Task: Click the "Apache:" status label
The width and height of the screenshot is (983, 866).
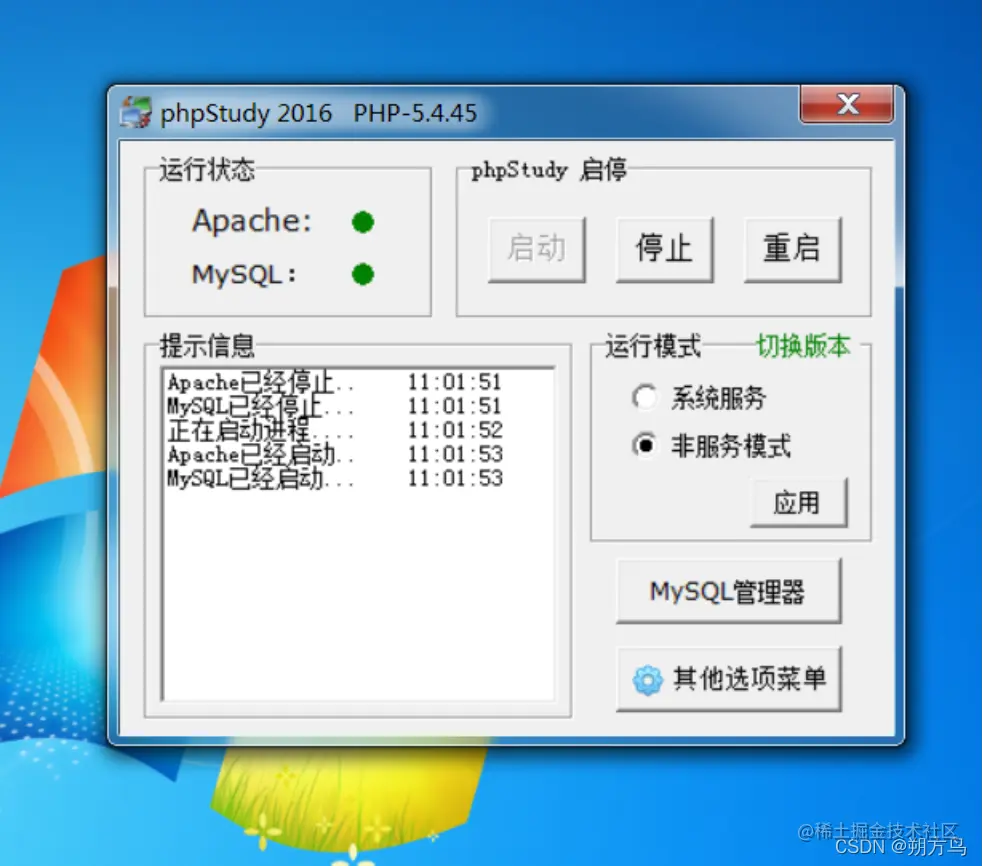Action: tap(252, 221)
